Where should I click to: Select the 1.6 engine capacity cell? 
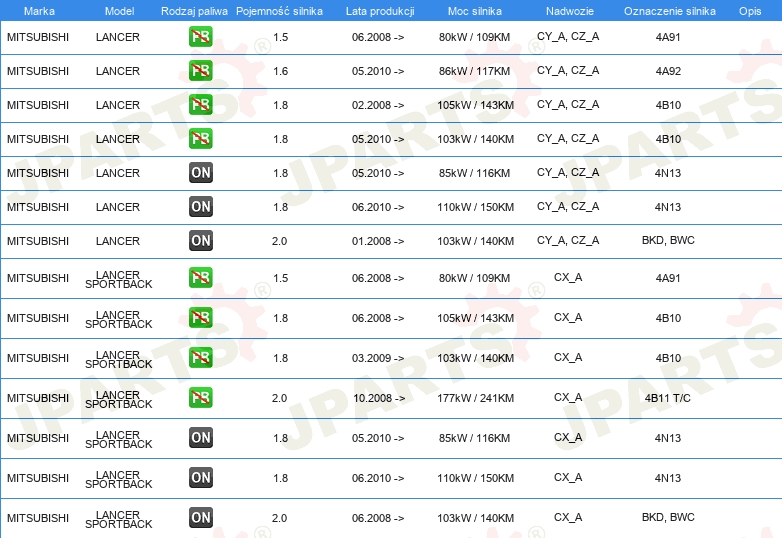pyautogui.click(x=280, y=71)
